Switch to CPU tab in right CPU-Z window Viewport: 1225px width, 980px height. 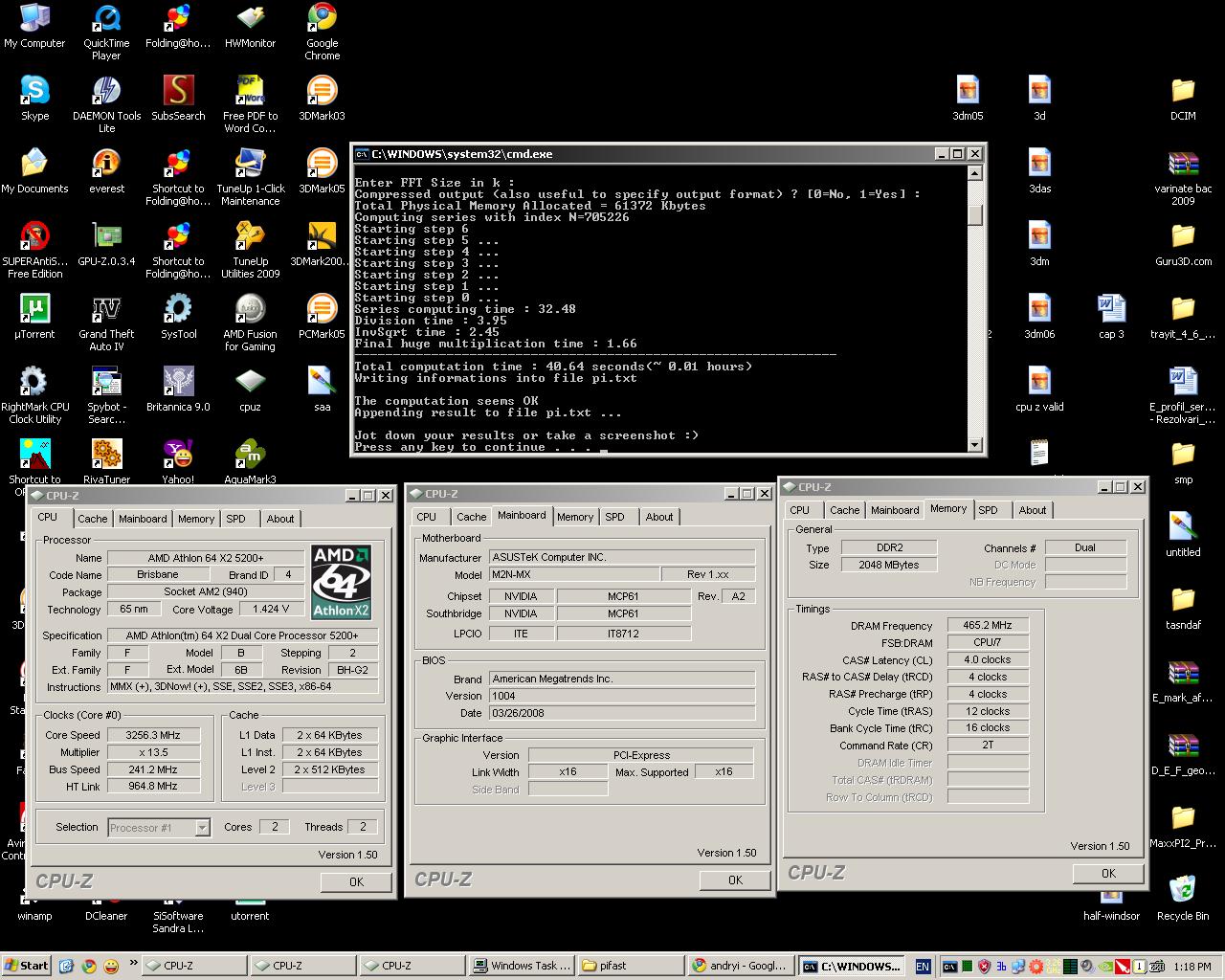(800, 510)
